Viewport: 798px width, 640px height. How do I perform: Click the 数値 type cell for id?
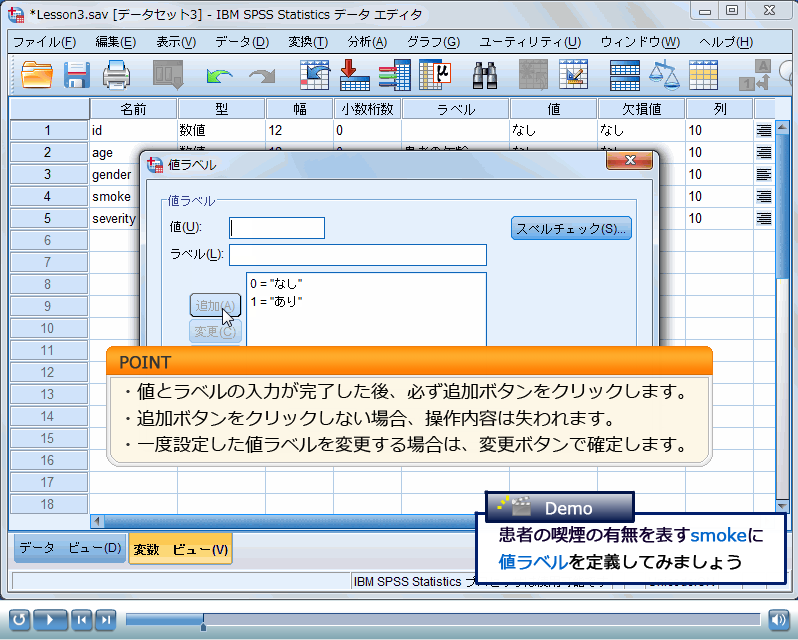(221, 131)
